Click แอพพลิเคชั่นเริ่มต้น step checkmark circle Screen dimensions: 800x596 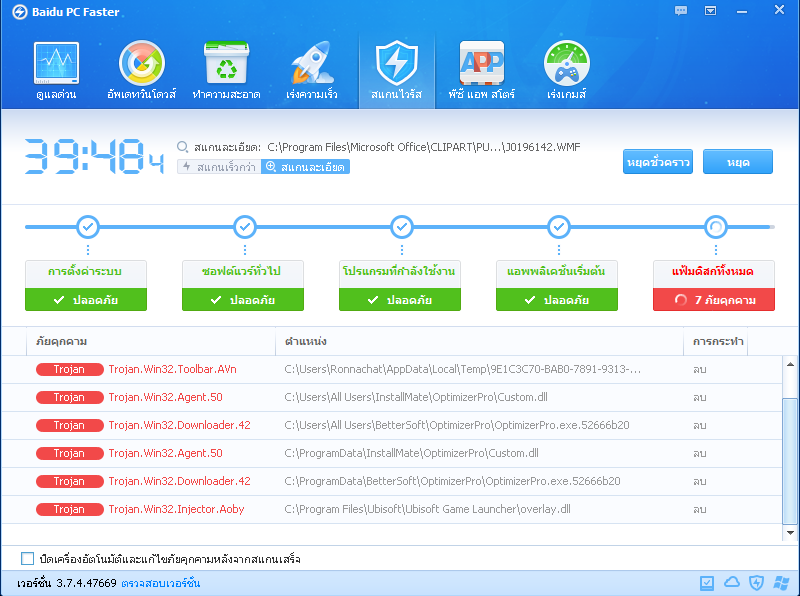pos(559,227)
